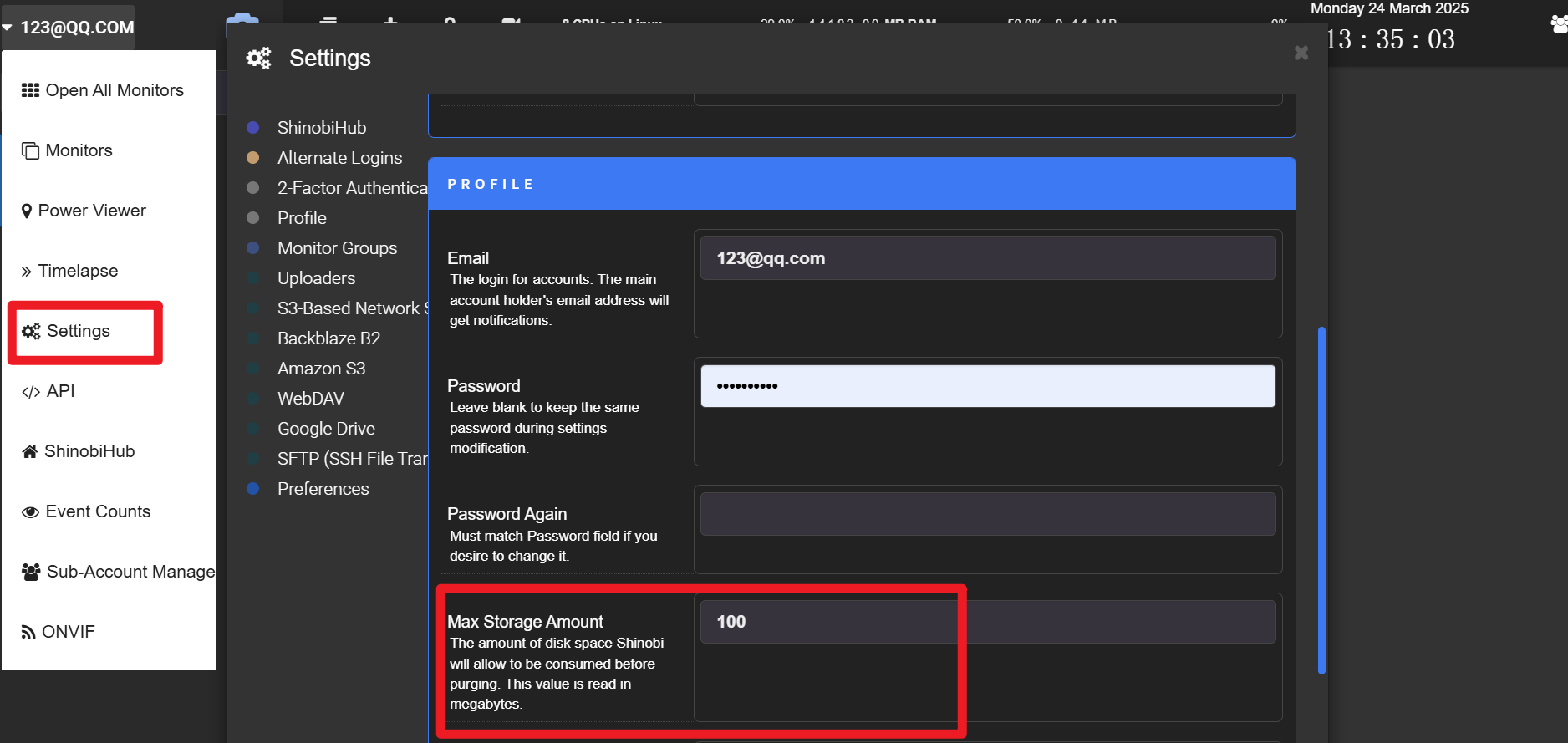
Task: Focus the Password Again field
Action: [988, 514]
